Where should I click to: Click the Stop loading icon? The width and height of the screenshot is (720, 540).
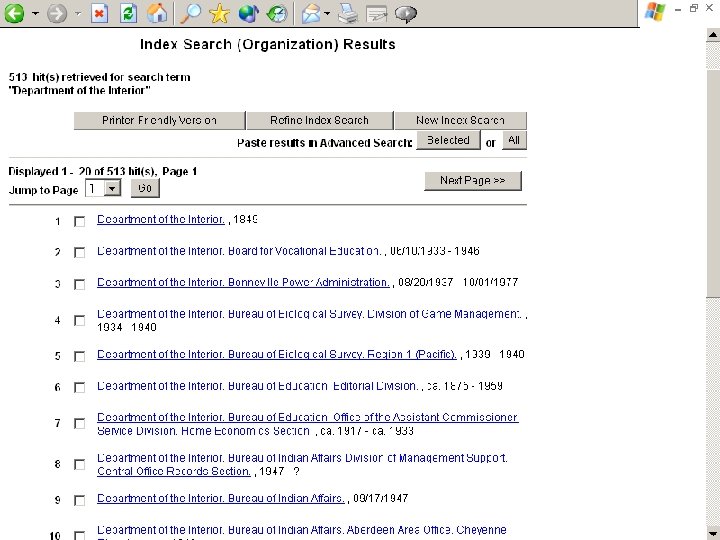[x=100, y=13]
